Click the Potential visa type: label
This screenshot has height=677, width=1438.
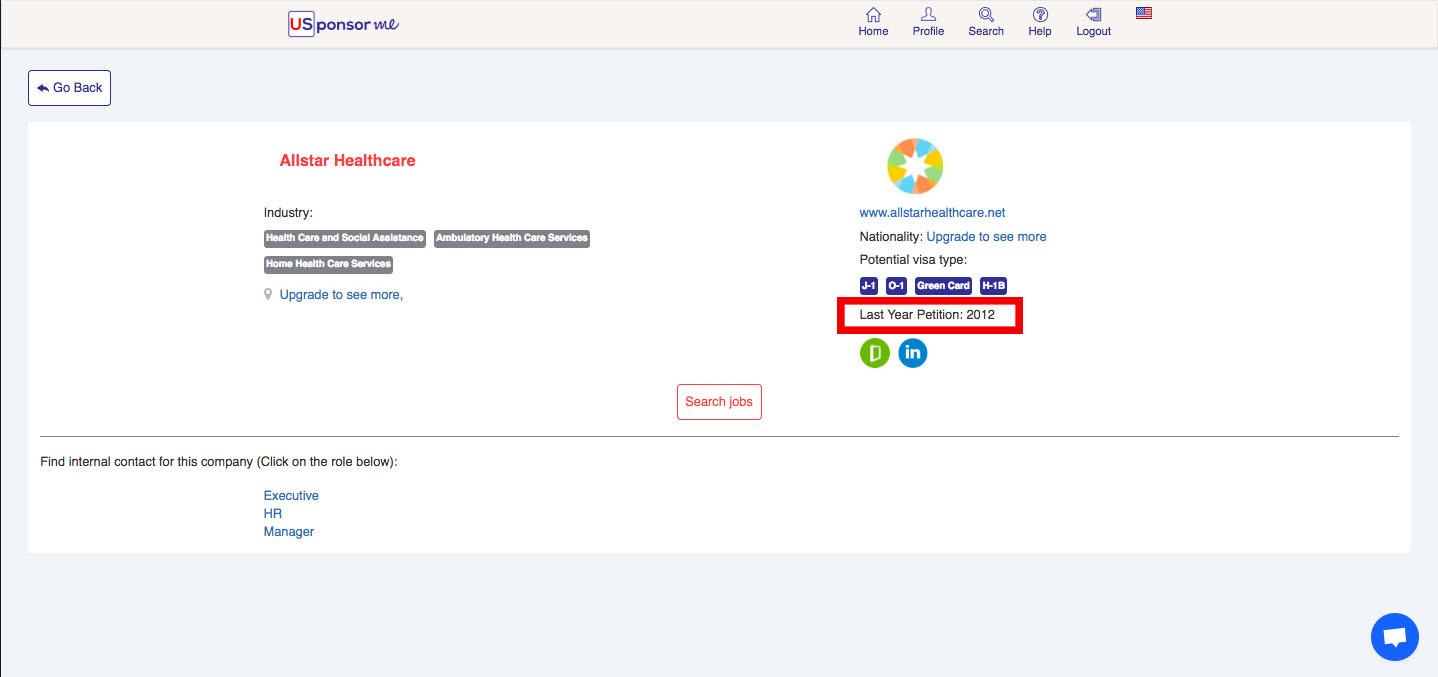click(x=913, y=260)
